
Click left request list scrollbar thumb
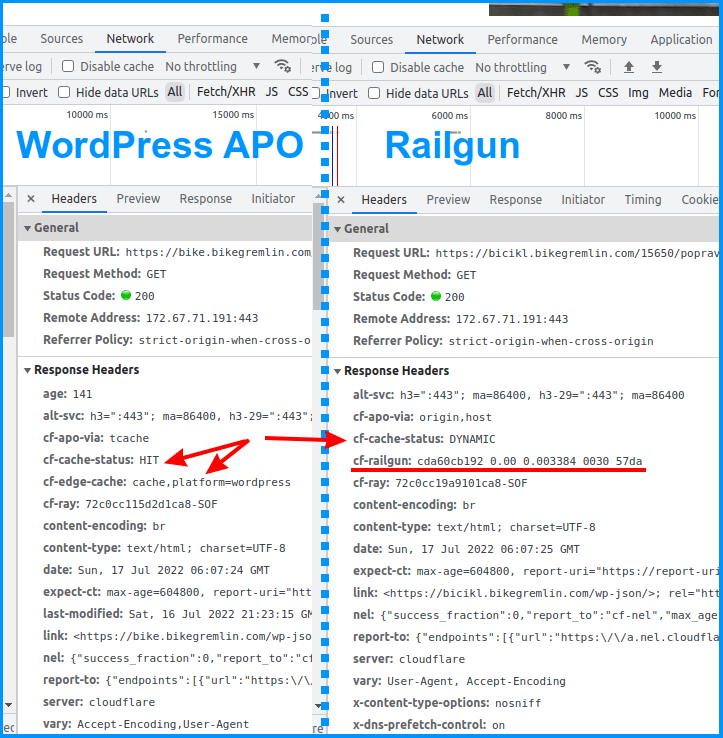[x=8, y=269]
